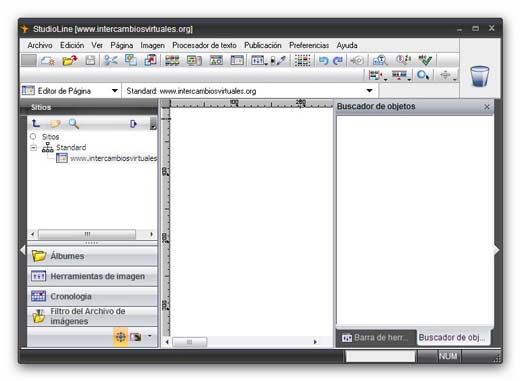Switch to the Barra de herr... tab

coord(376,338)
